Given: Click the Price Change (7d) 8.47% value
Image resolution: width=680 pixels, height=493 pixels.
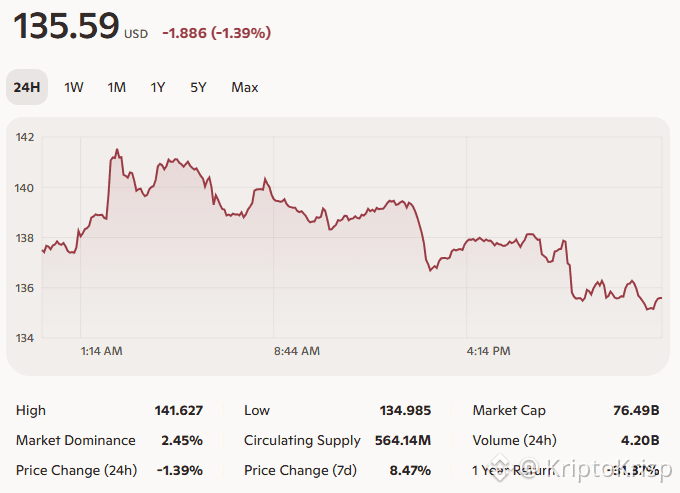Looking at the screenshot, I should pos(410,470).
